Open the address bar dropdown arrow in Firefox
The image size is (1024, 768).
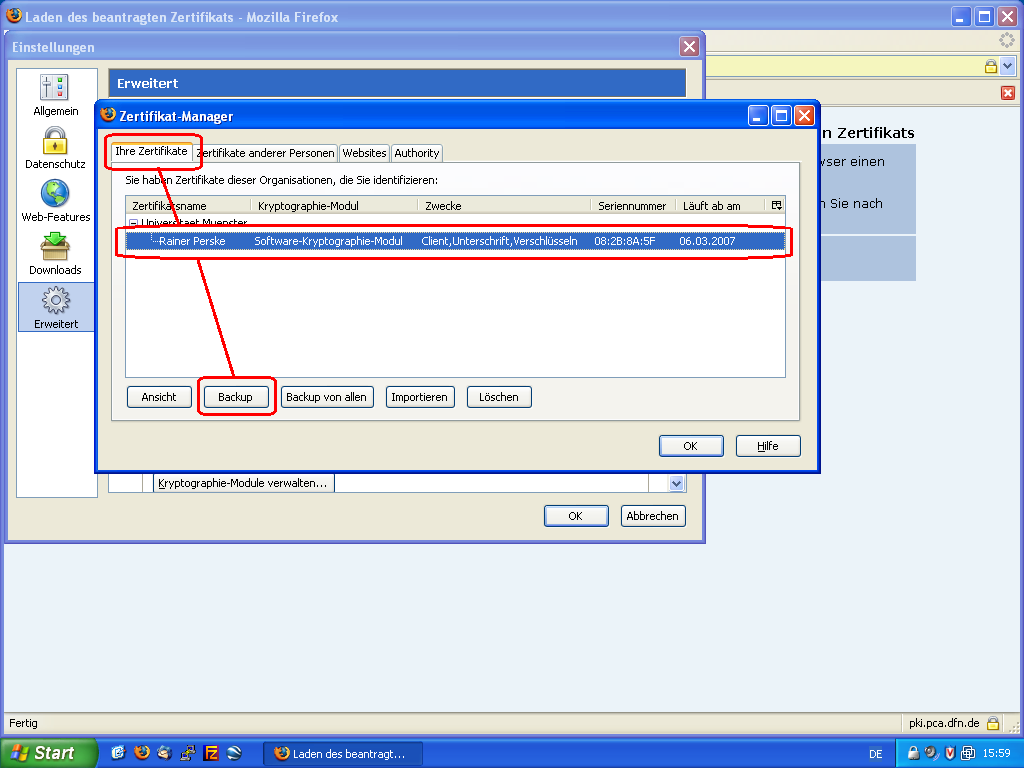click(x=1008, y=66)
